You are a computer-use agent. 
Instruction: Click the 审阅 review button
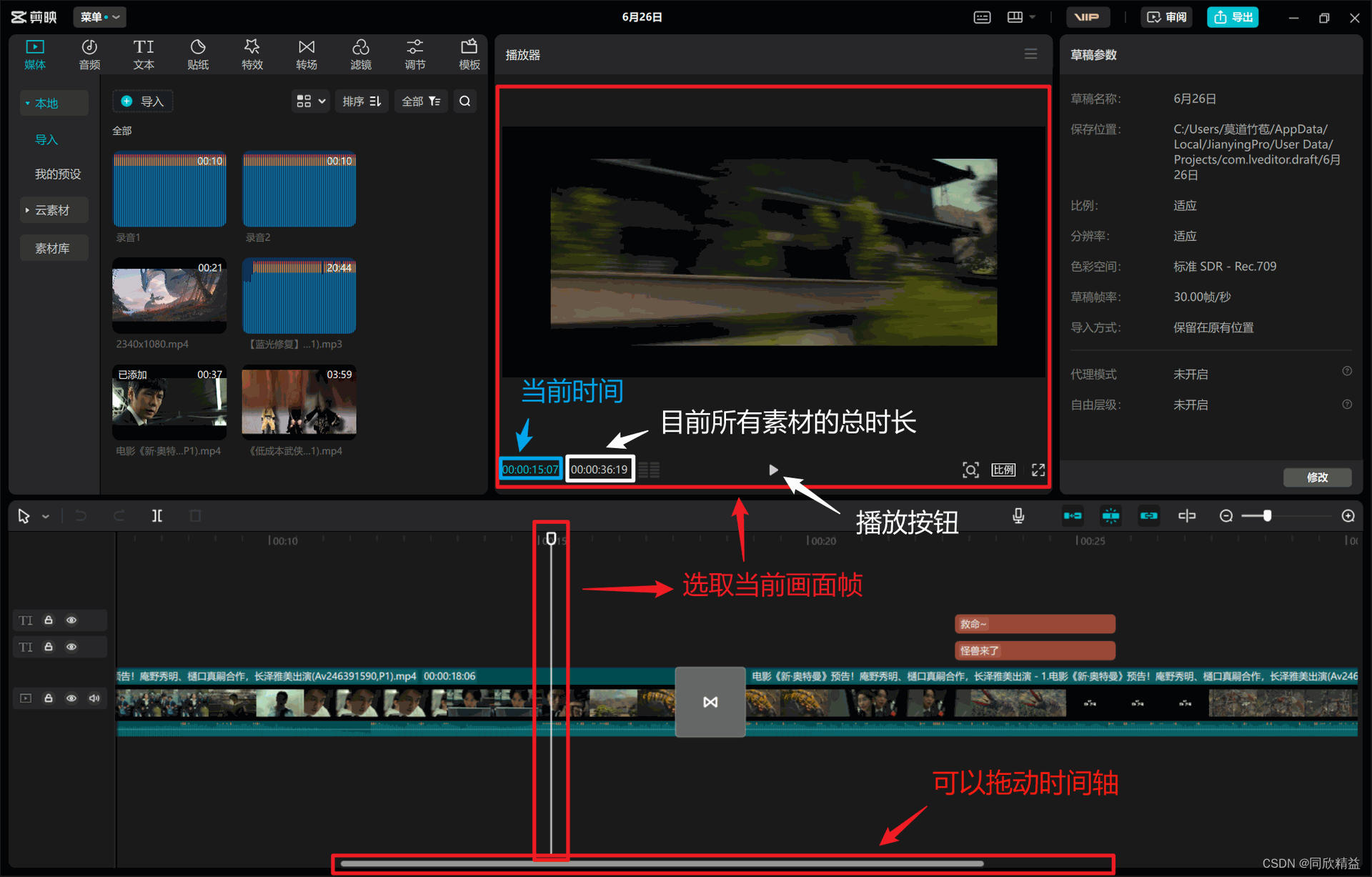tap(1167, 17)
